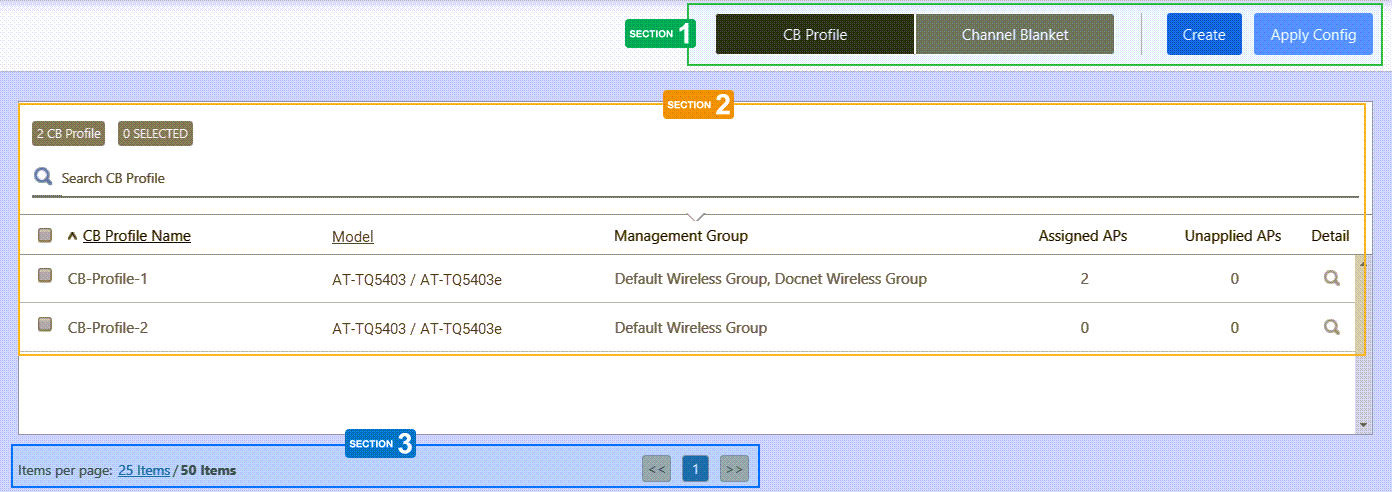Screen dimensions: 1392x492
Task: Check the CB-Profile-1 row checkbox
Action: click(45, 276)
